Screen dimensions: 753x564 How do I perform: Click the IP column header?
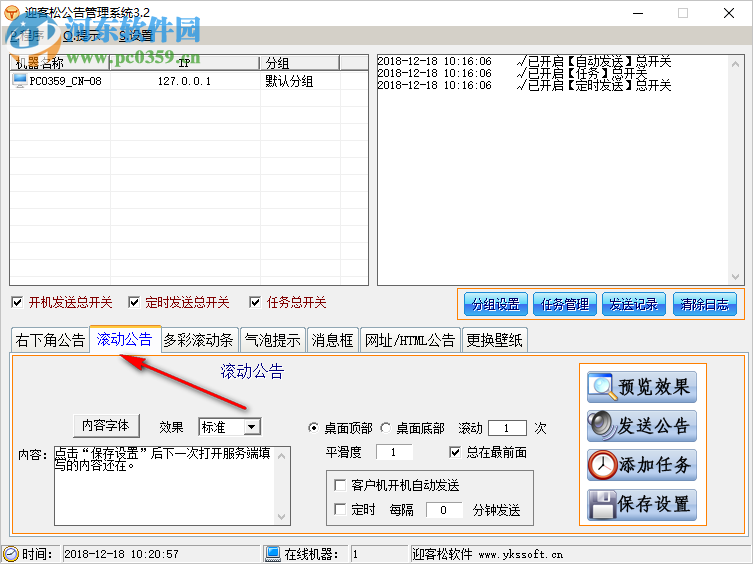[185, 62]
